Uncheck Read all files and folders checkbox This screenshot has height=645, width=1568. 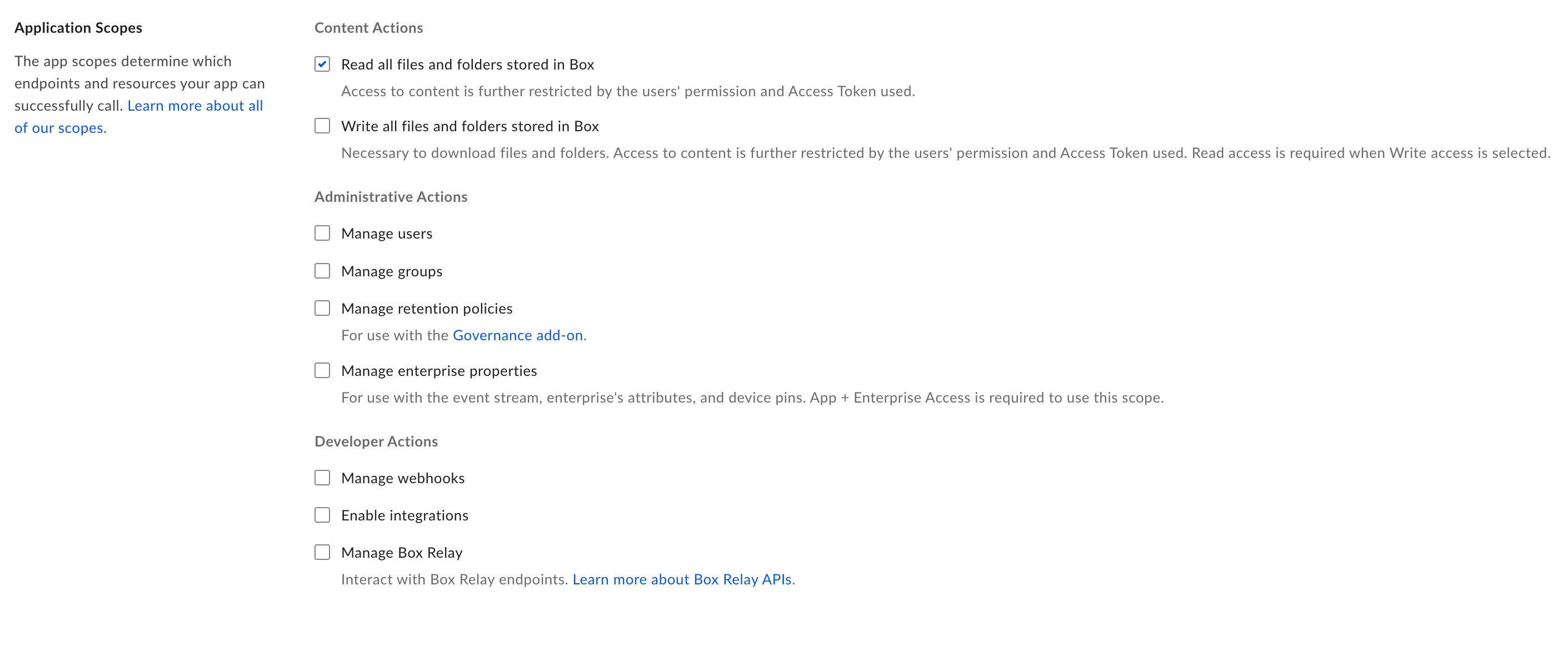(x=322, y=64)
